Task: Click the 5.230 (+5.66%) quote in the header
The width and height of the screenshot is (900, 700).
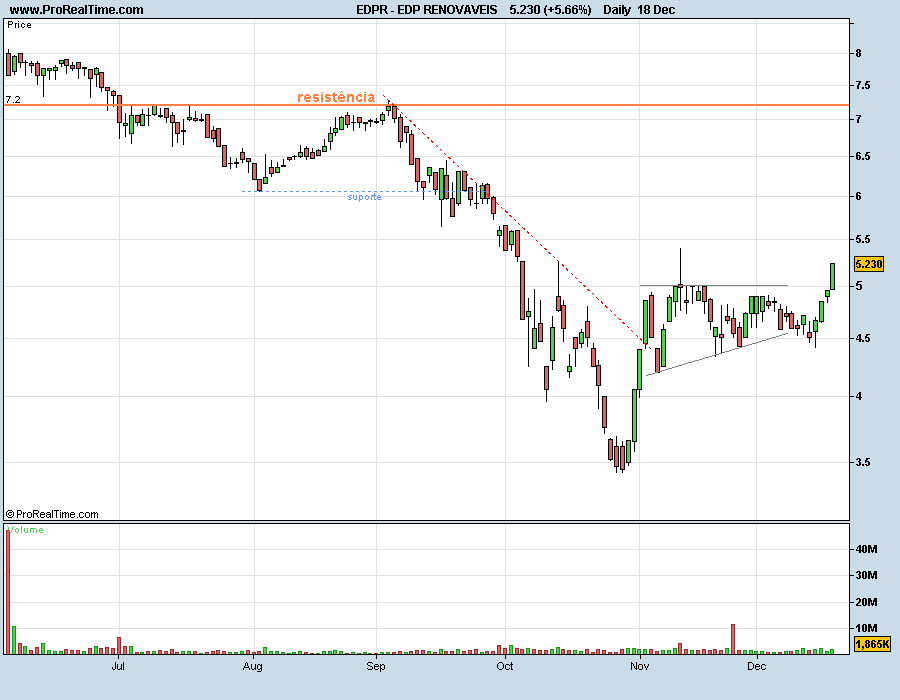Action: (x=550, y=10)
